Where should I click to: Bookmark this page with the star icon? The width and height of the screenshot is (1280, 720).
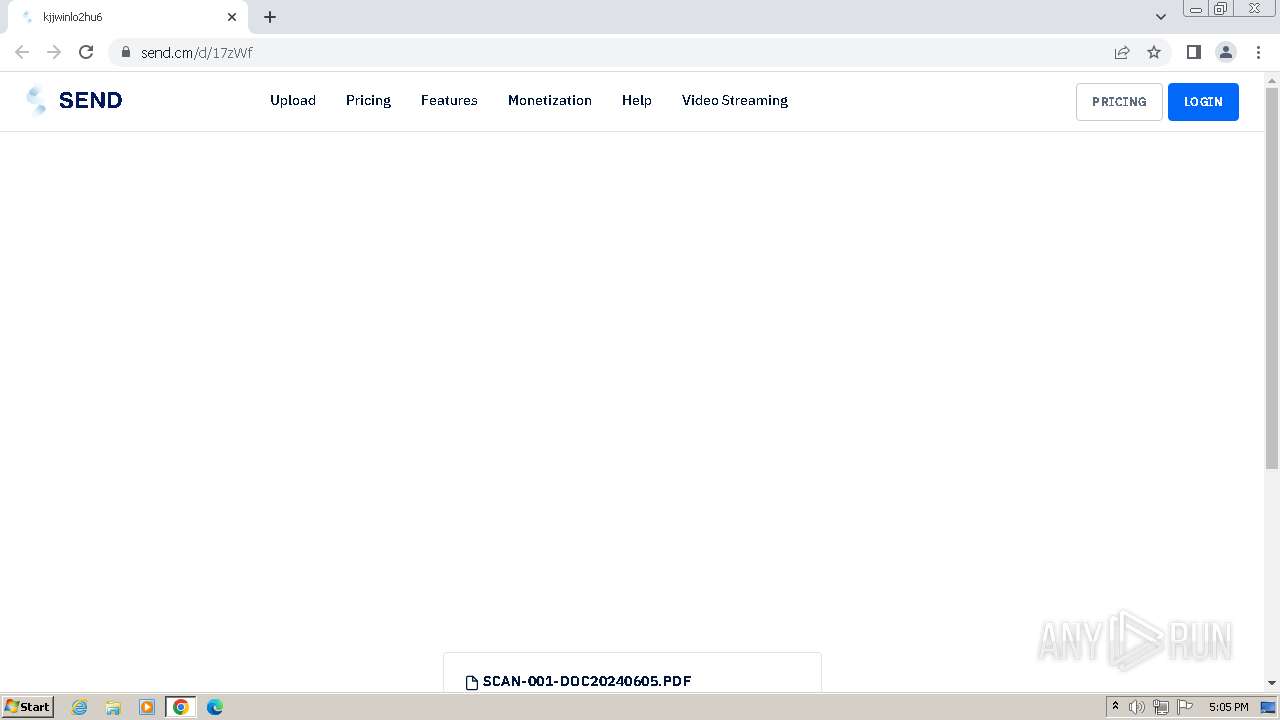point(1154,52)
